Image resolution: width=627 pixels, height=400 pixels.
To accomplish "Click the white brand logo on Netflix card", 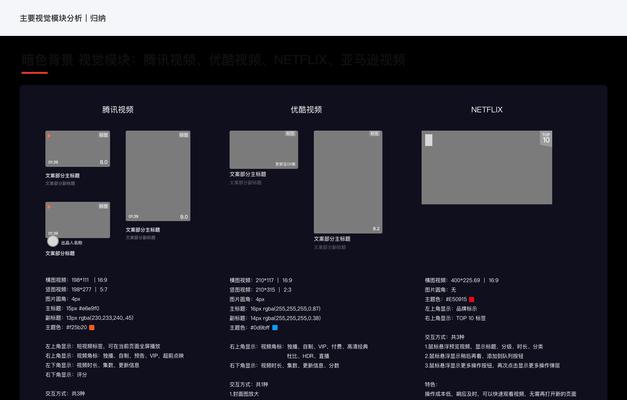I will pyautogui.click(x=429, y=140).
